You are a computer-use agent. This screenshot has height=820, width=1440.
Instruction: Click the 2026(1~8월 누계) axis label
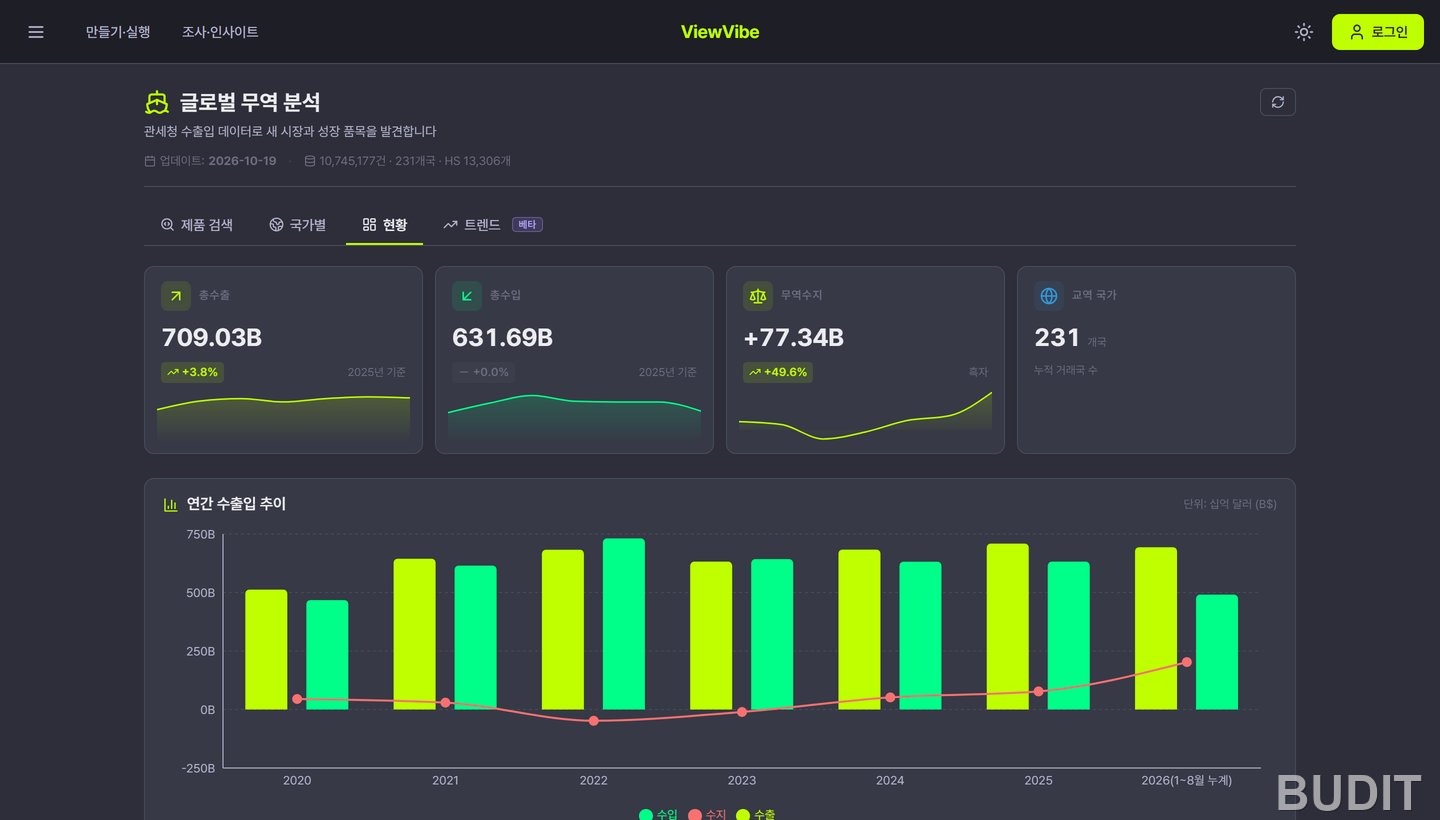(1186, 780)
